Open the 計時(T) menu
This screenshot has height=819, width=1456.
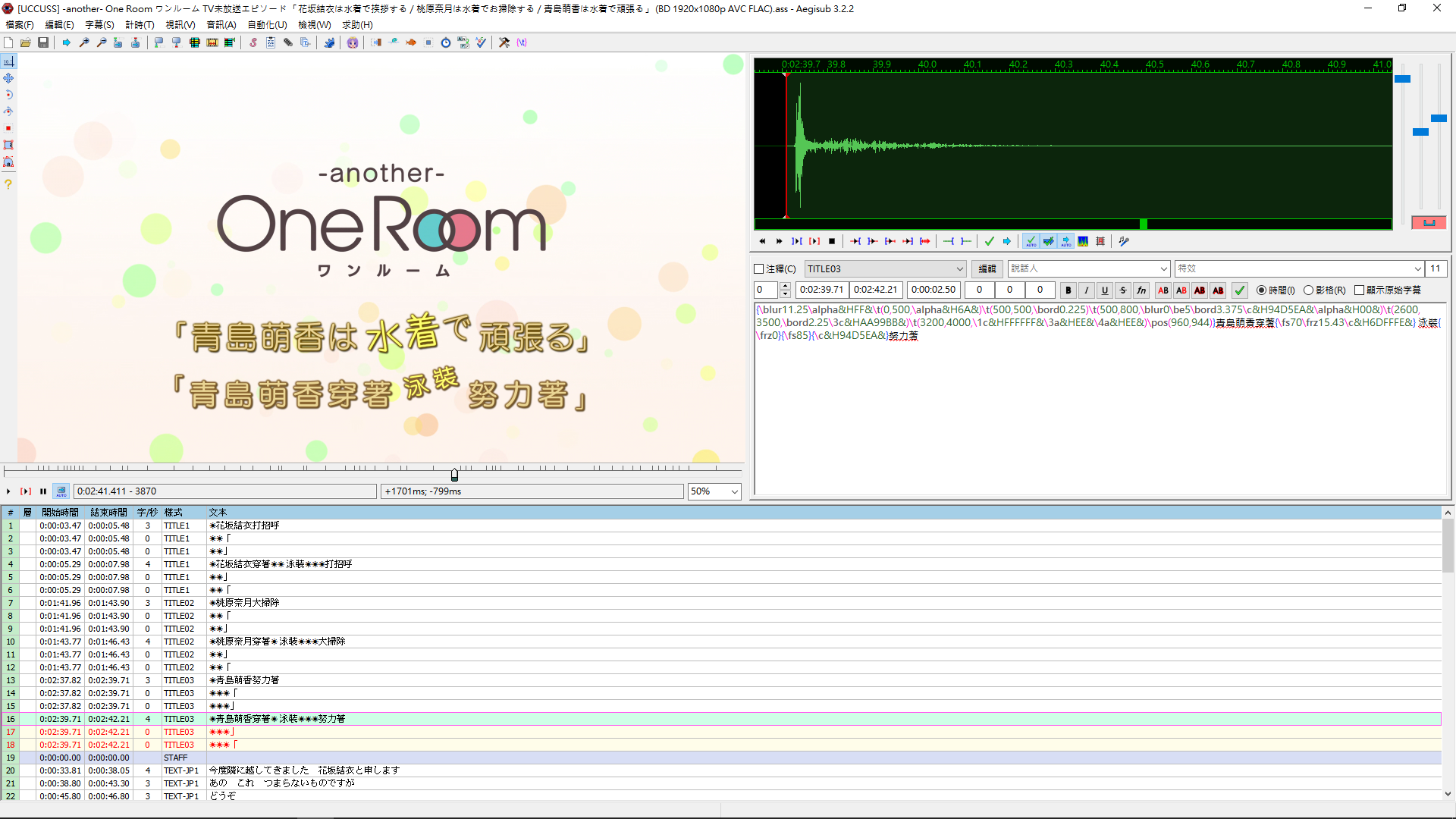click(x=140, y=25)
